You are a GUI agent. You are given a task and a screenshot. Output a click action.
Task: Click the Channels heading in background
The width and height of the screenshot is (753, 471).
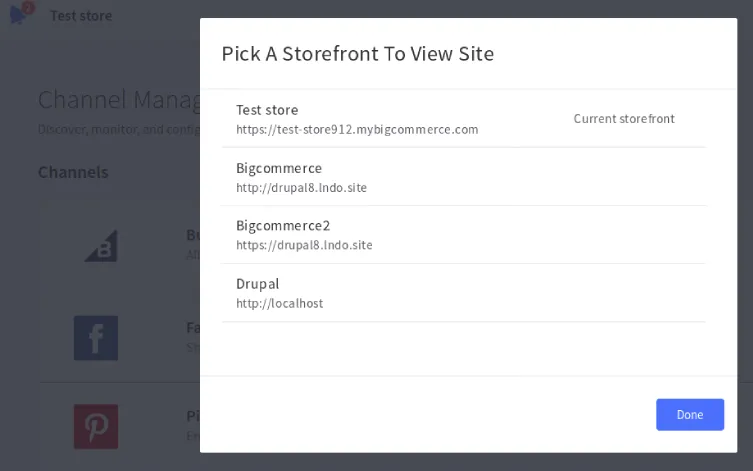[73, 172]
